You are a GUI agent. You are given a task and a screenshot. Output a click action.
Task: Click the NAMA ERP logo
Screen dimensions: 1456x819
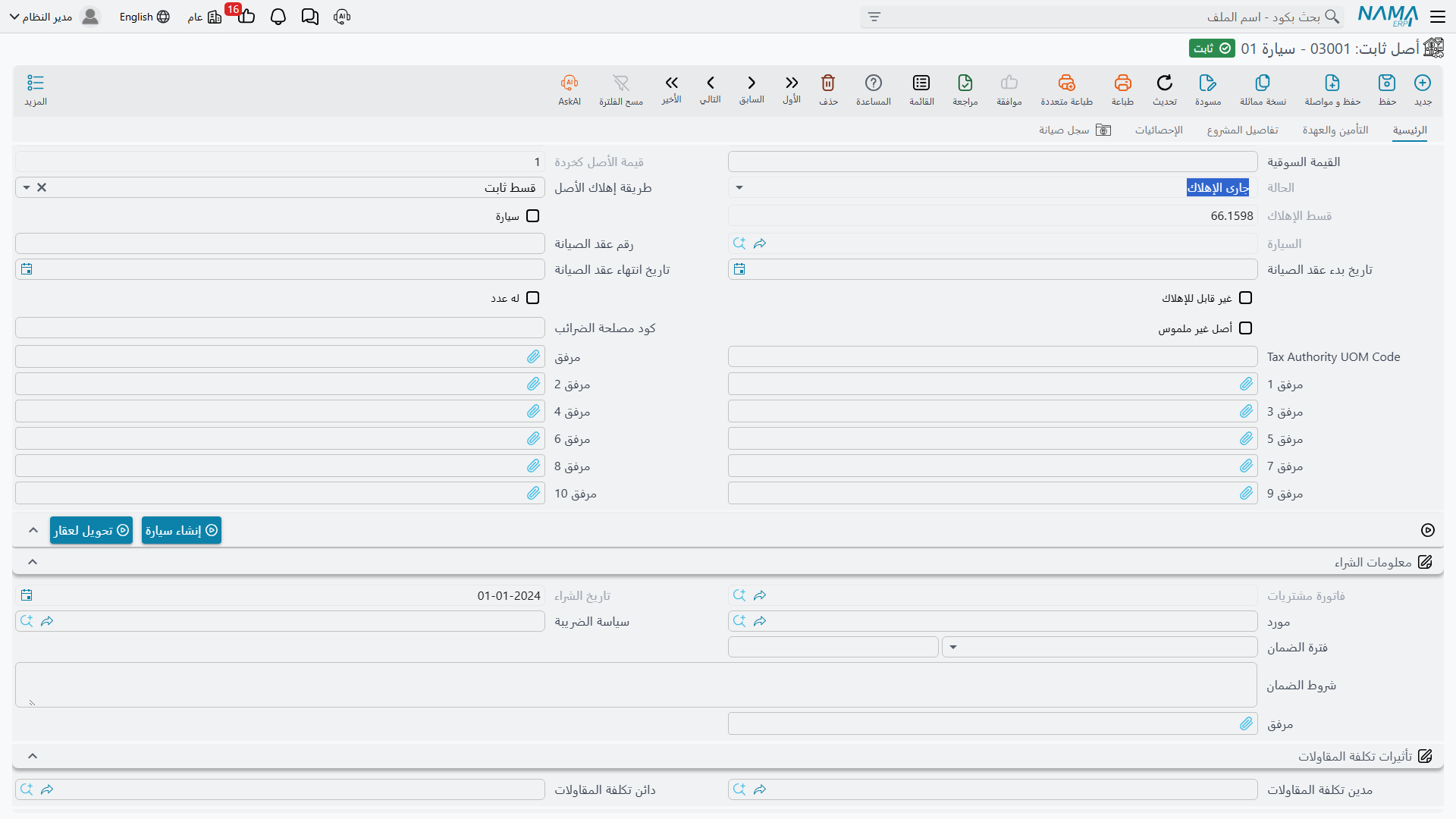tap(1388, 16)
